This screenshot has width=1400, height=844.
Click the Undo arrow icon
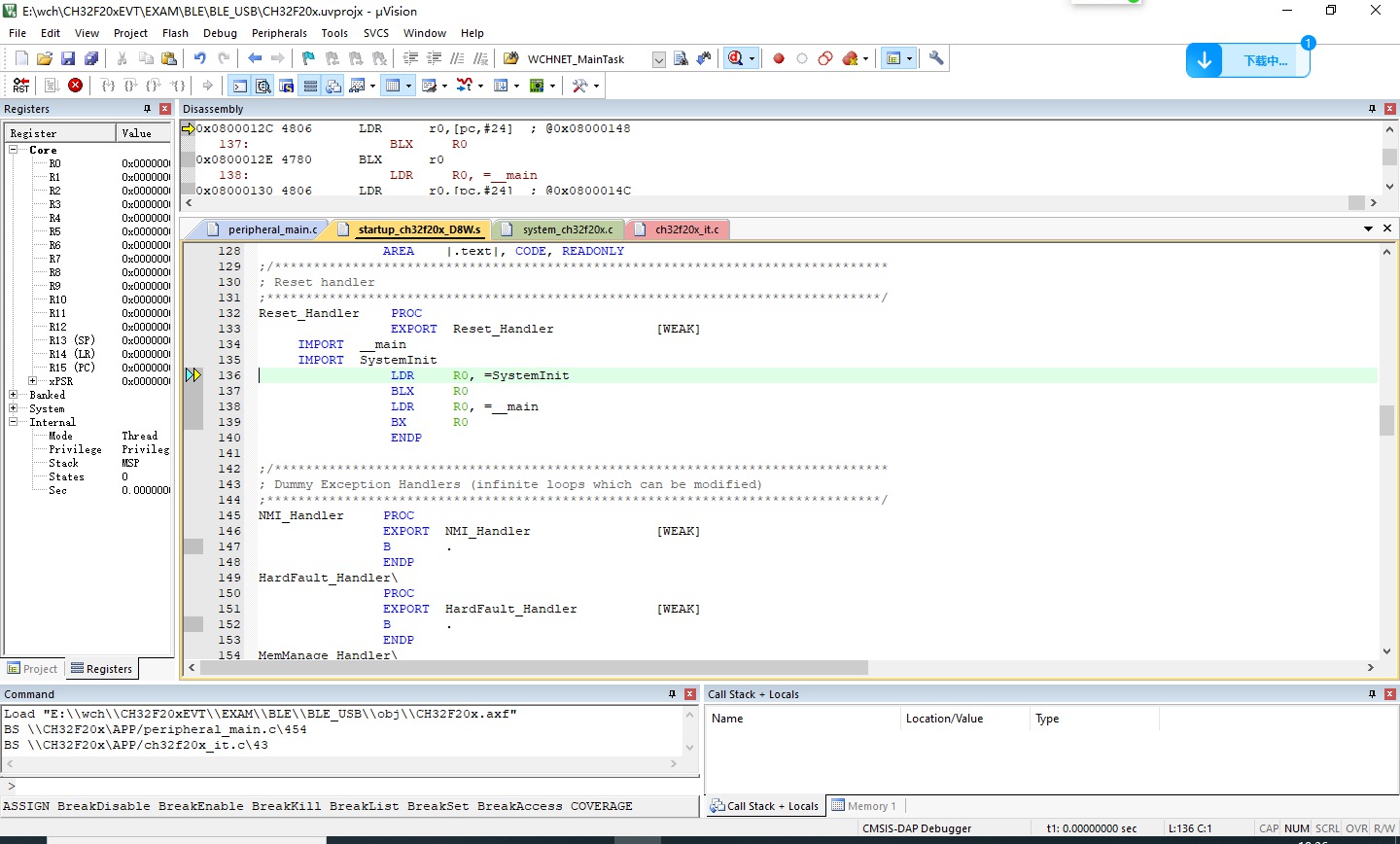click(x=199, y=59)
